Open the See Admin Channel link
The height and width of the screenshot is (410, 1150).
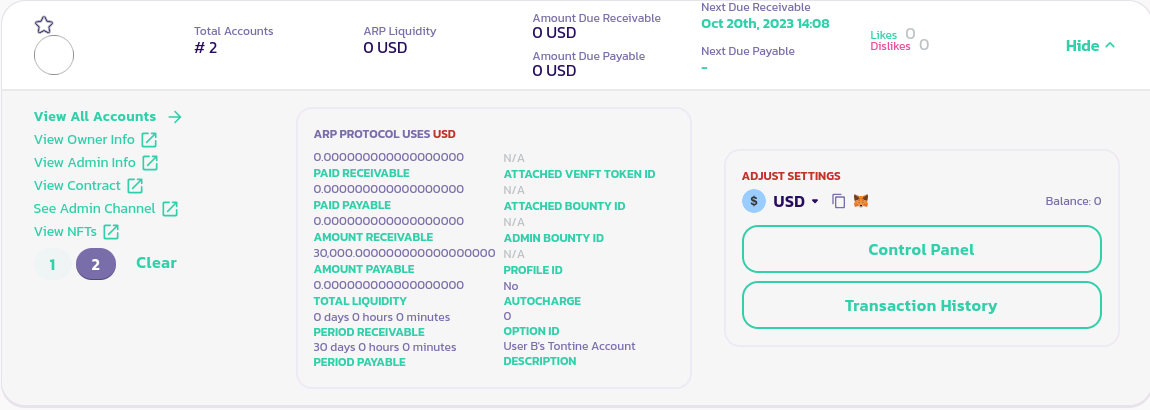pos(94,208)
